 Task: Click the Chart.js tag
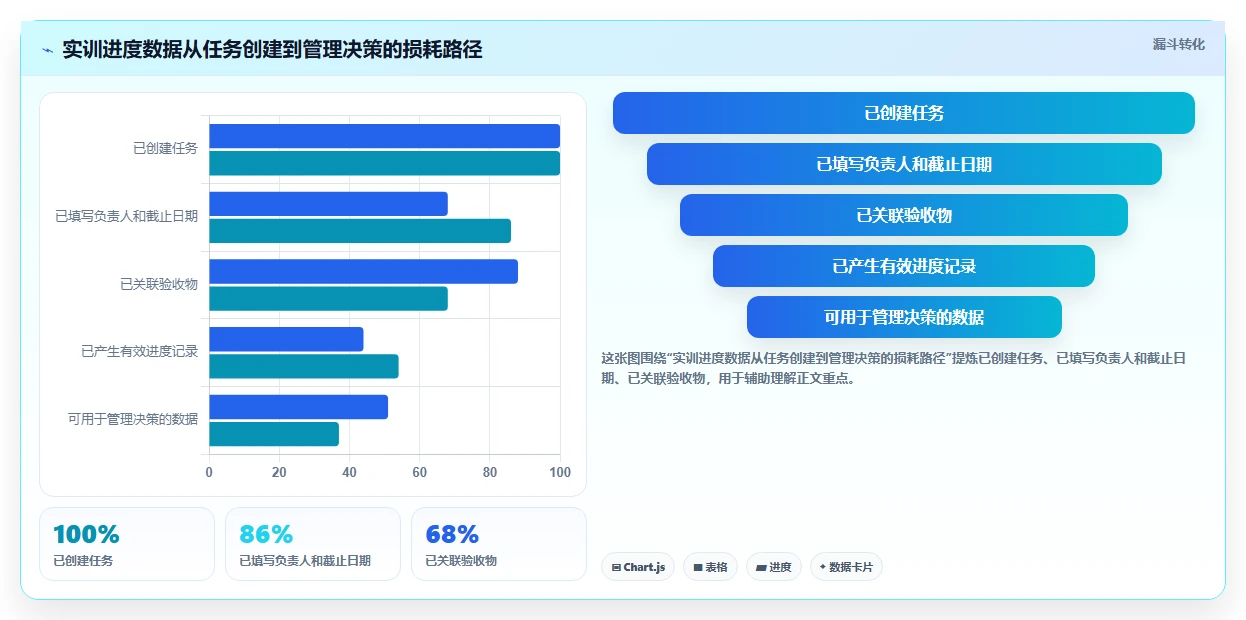pyautogui.click(x=638, y=567)
